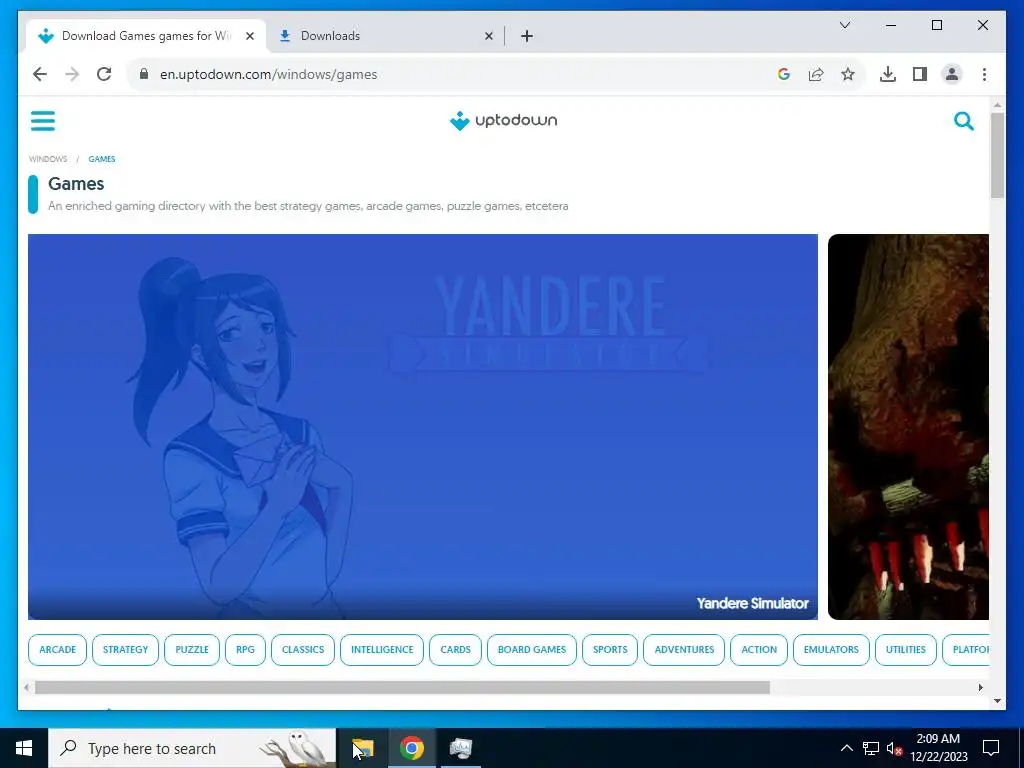This screenshot has width=1024, height=768.
Task: Follow the GAMES breadcrumb link
Action: 102,159
